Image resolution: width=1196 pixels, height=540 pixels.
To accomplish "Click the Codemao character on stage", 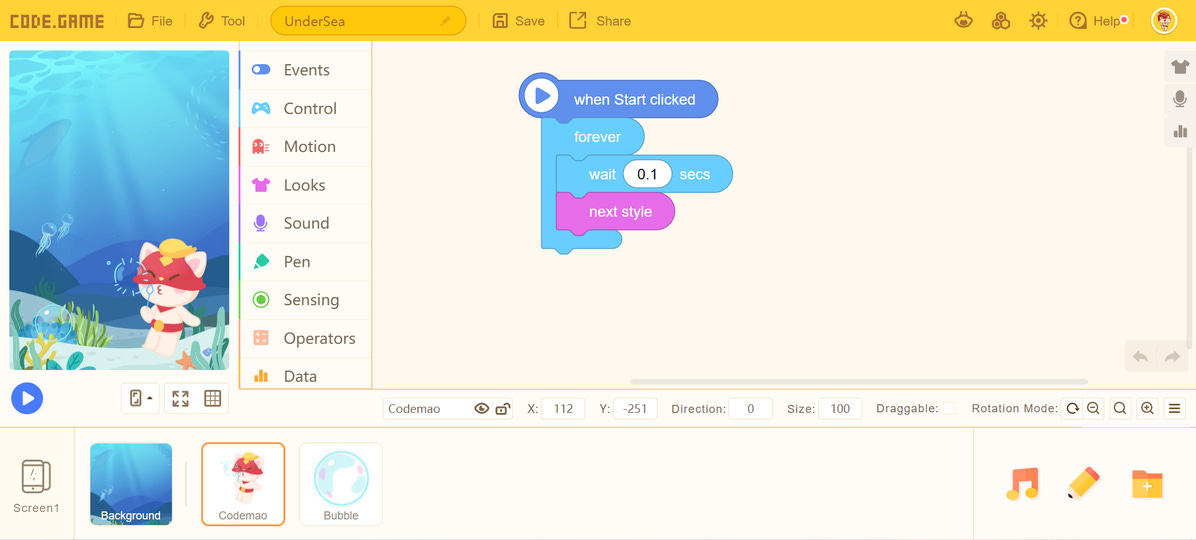I will (169, 297).
